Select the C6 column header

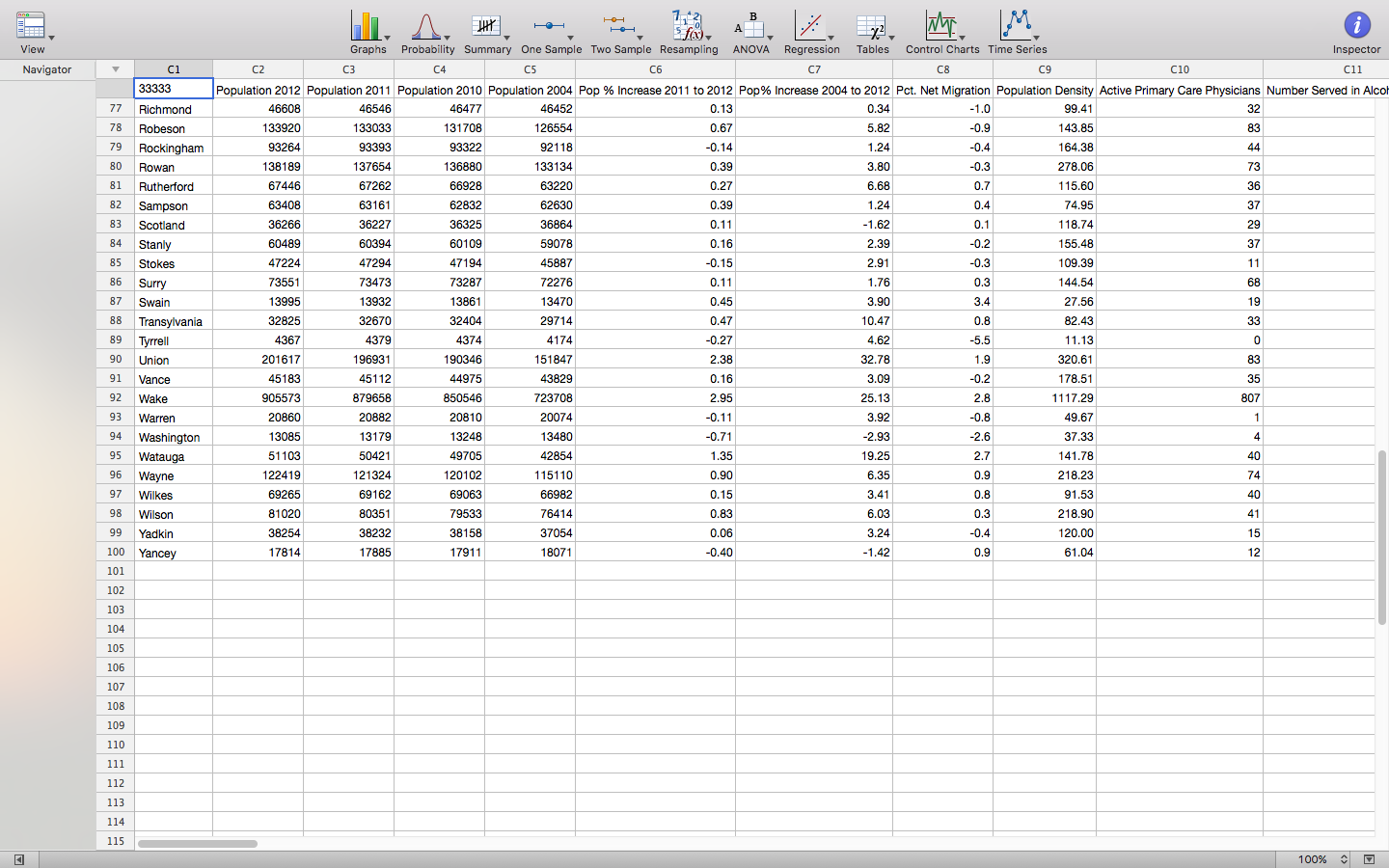click(655, 69)
